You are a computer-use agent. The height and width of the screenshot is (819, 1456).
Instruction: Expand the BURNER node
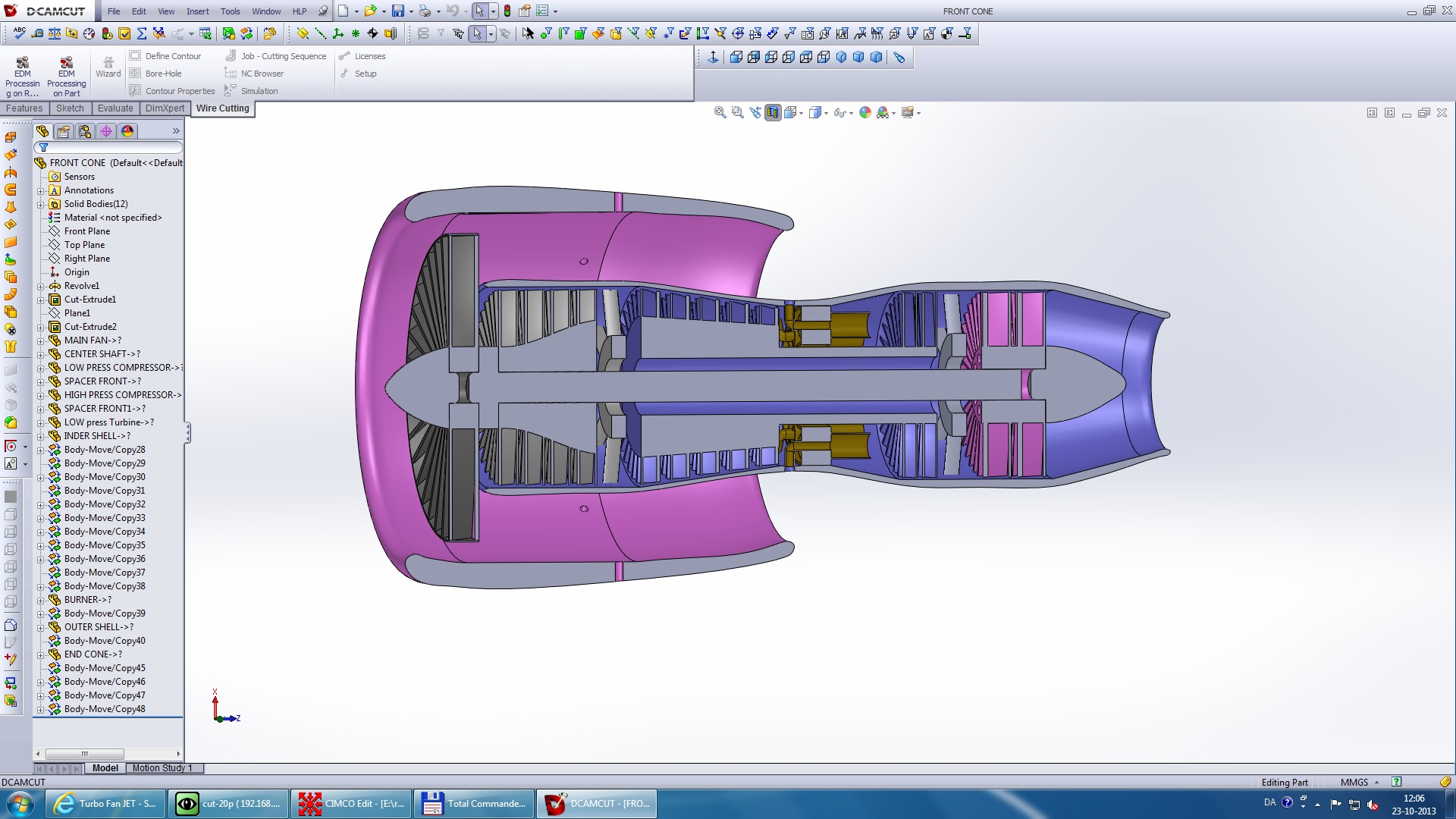[x=41, y=601]
